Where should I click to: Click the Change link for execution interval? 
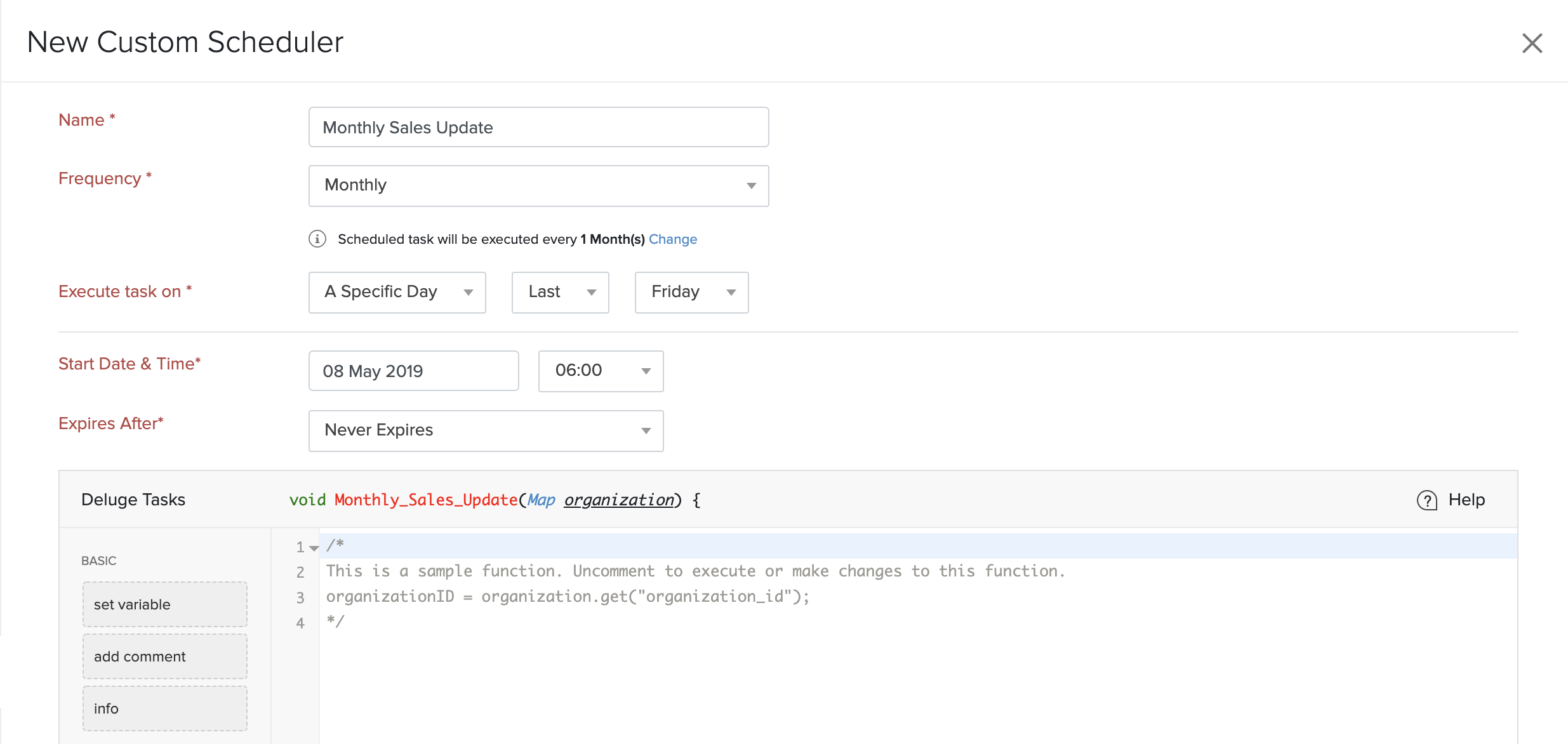[673, 239]
